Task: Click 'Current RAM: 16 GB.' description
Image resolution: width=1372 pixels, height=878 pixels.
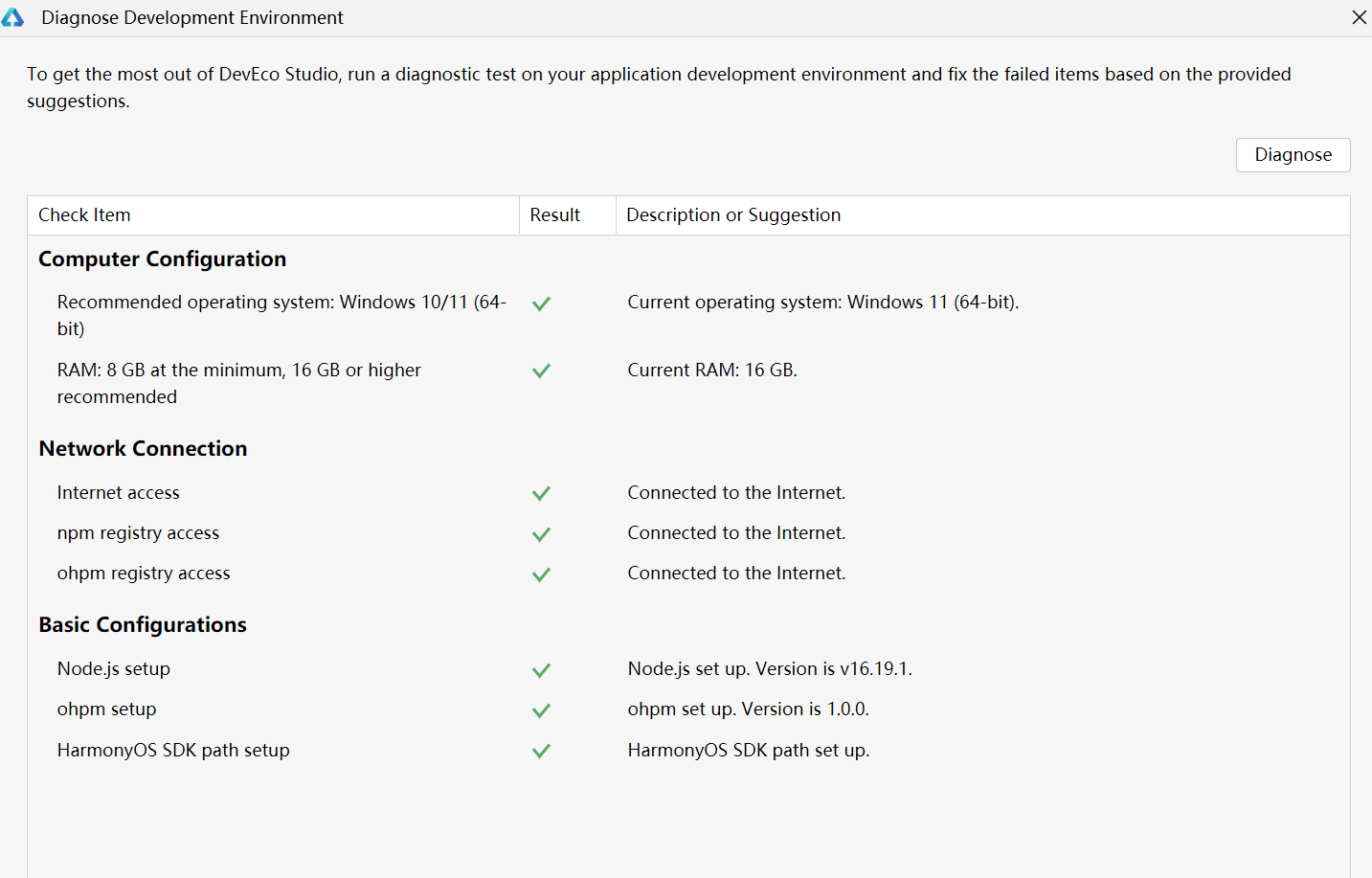Action: pyautogui.click(x=712, y=371)
